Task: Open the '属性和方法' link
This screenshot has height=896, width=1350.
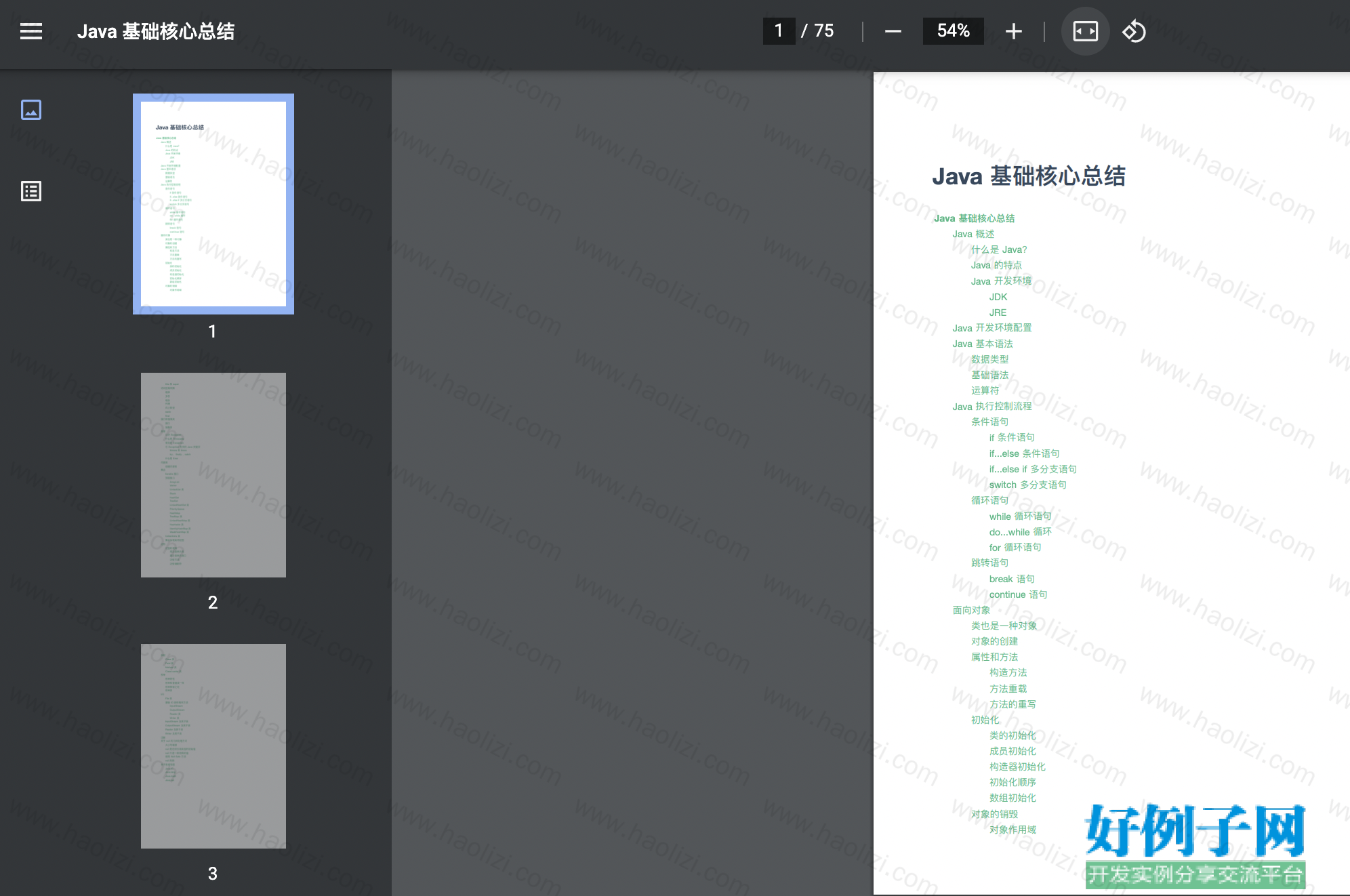Action: pos(994,657)
